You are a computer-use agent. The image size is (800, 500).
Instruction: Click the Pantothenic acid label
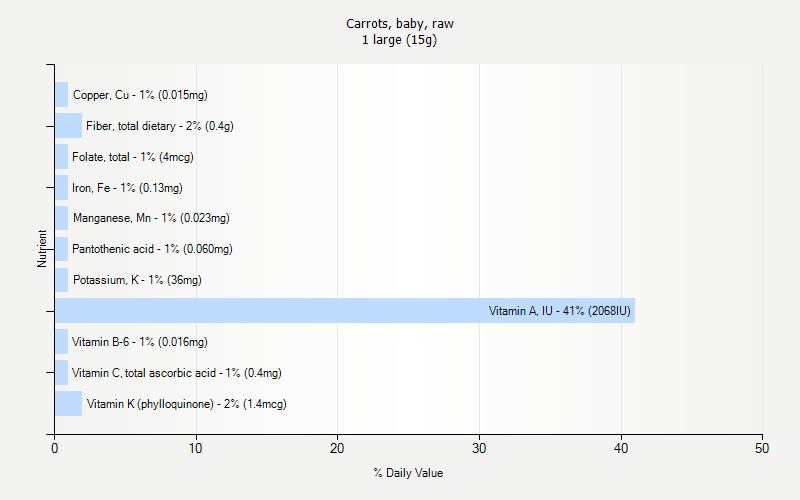coord(152,249)
